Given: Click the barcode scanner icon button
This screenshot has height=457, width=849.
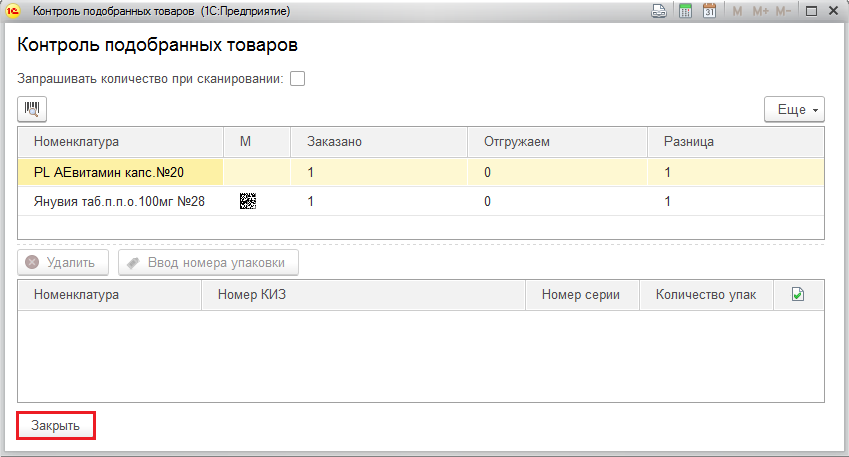Looking at the screenshot, I should (x=32, y=109).
